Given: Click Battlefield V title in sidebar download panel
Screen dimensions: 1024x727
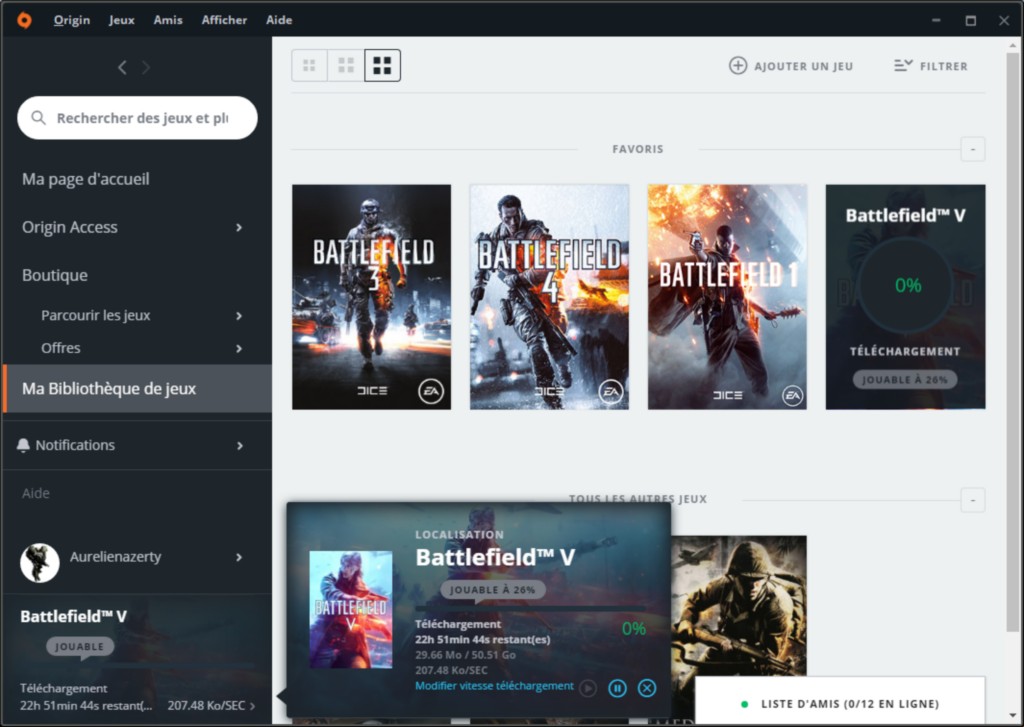Looking at the screenshot, I should pos(73,617).
